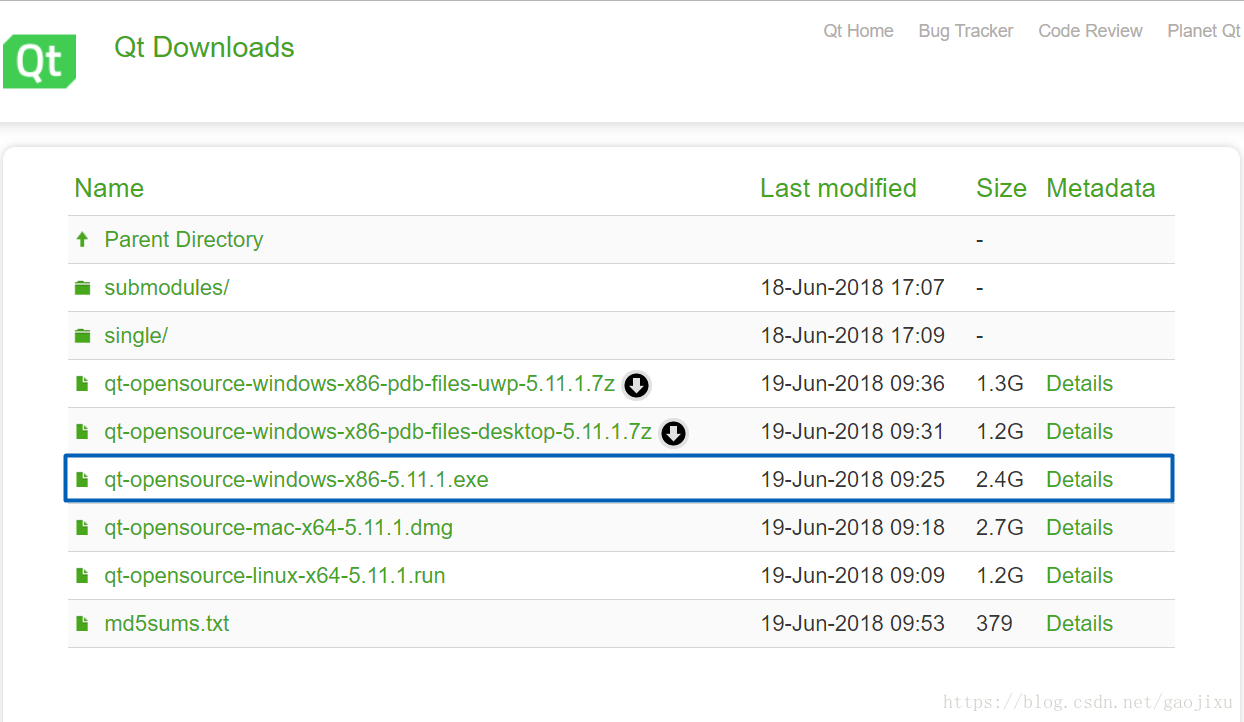Click download arrow icon after pdb-files-uwp-5.11.1.7z
Viewport: 1244px width, 722px height.
[x=636, y=385]
